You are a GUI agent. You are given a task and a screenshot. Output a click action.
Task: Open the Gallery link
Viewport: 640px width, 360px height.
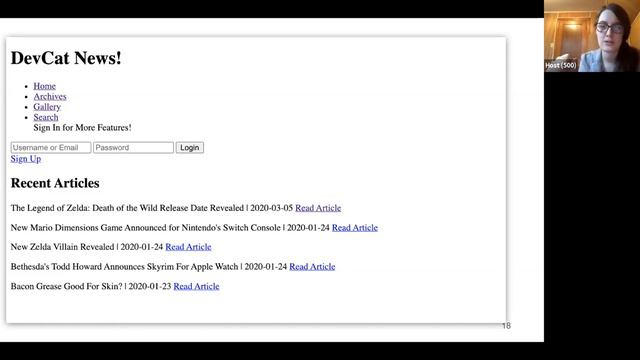click(47, 107)
